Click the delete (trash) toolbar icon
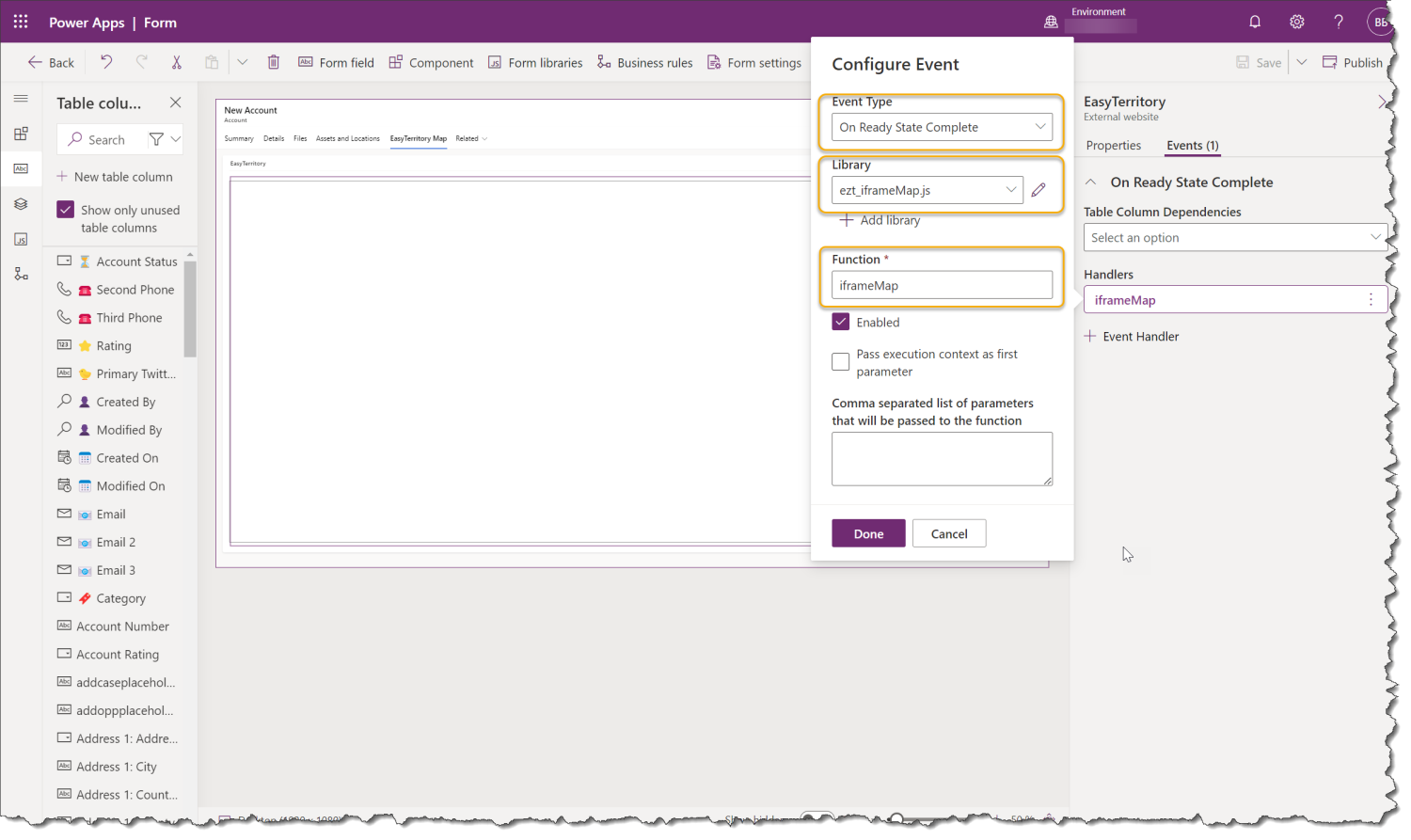The width and height of the screenshot is (1411, 840). [x=273, y=61]
